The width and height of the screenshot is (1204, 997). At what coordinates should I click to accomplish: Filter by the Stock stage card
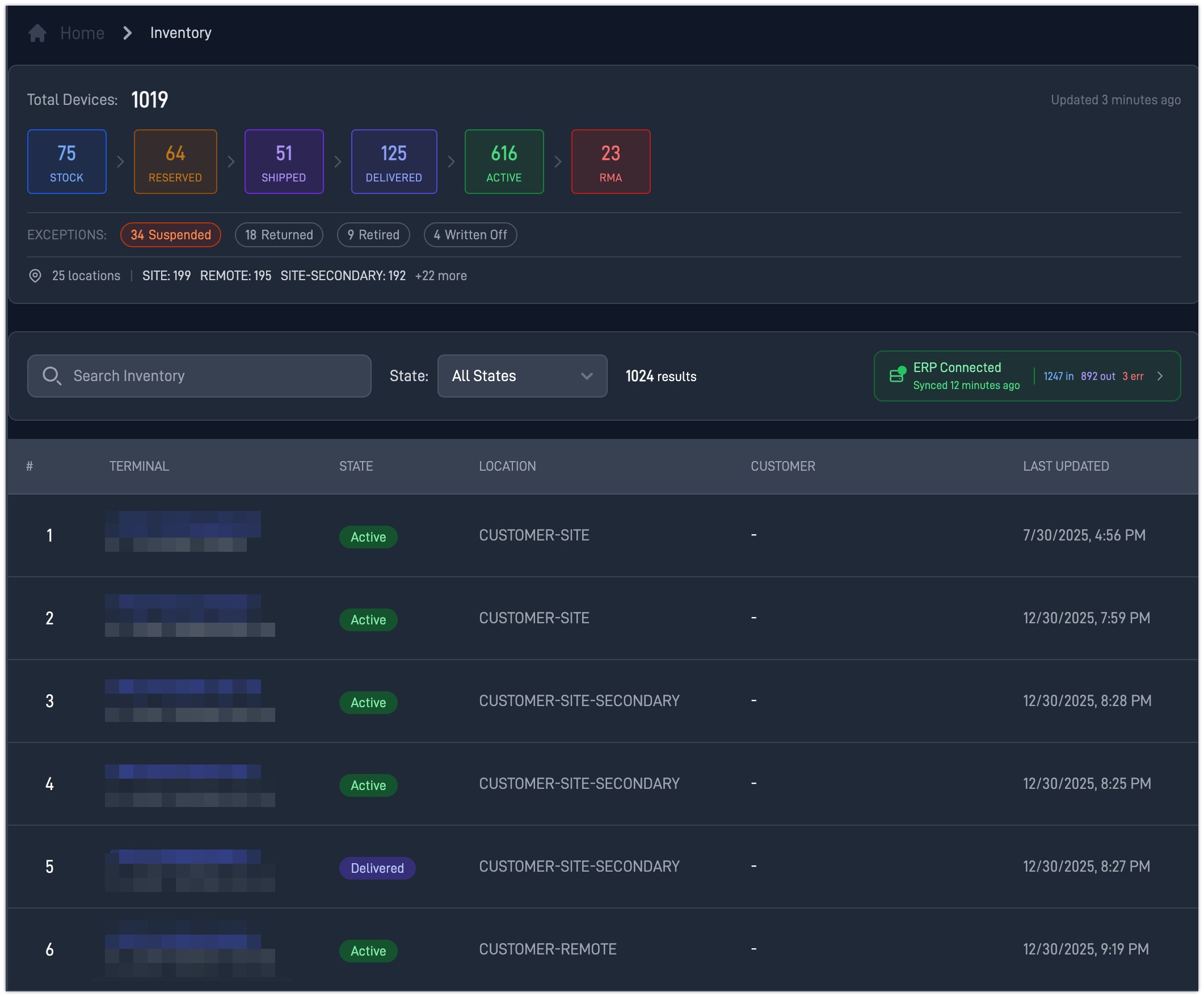(x=66, y=162)
